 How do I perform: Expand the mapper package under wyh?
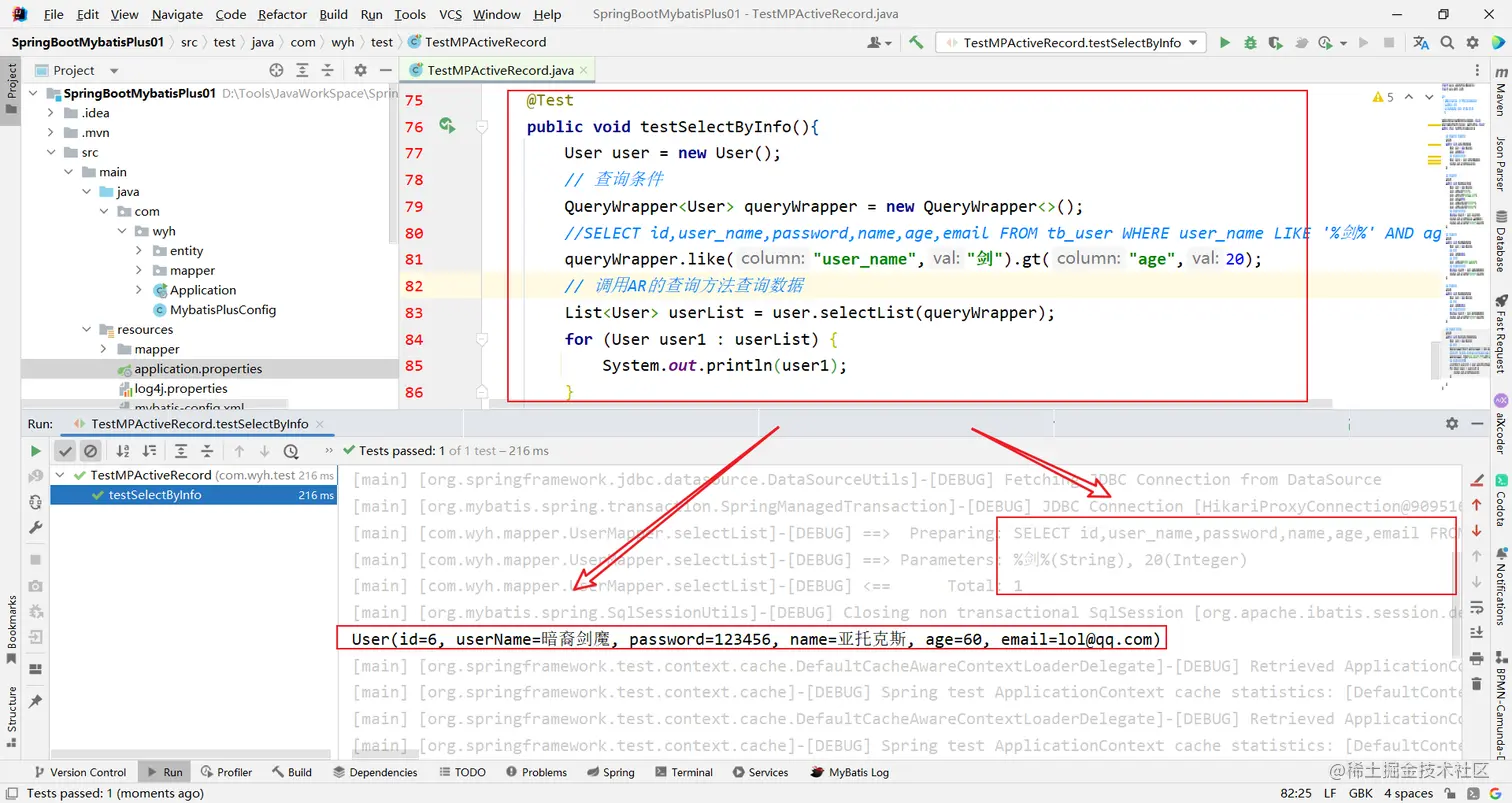click(x=139, y=270)
